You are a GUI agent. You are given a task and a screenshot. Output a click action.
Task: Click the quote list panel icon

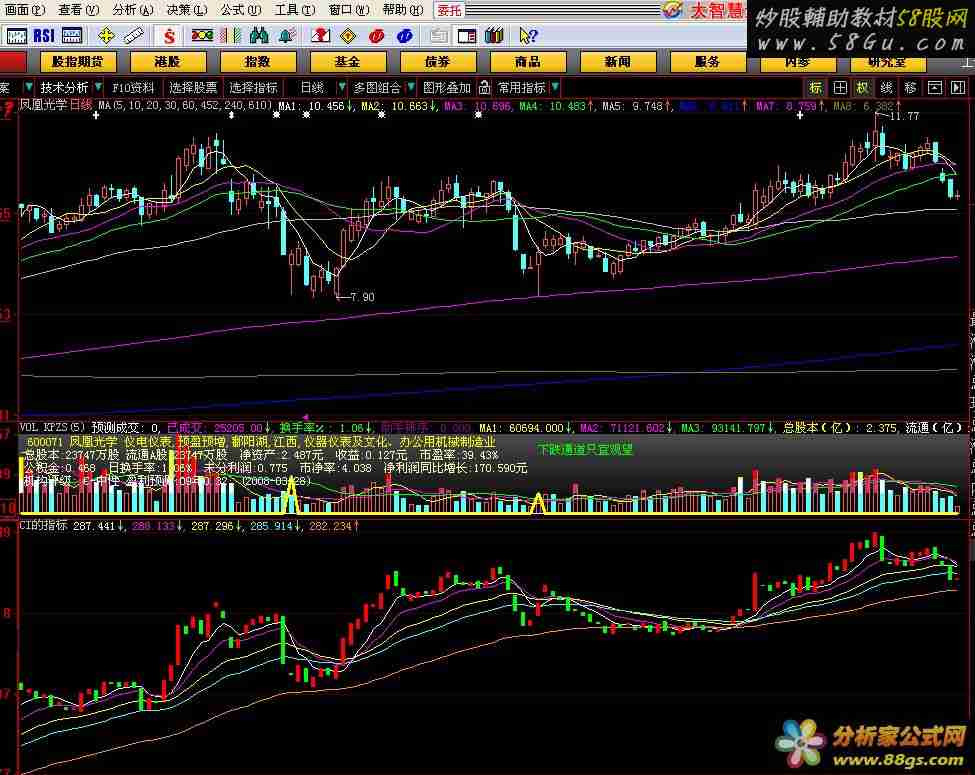coord(72,36)
